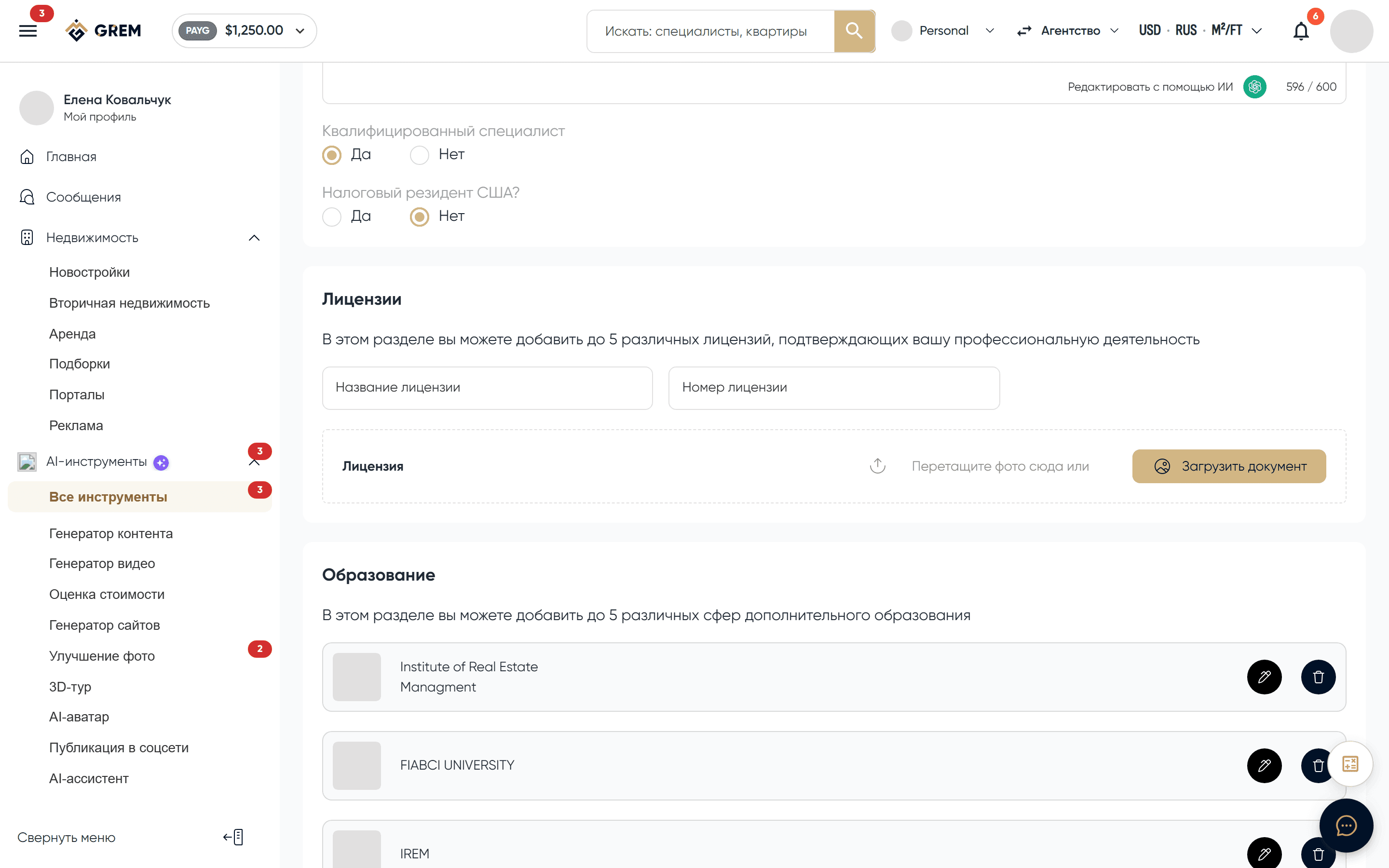
Task: Open the PAYG balance dropdown
Action: tap(244, 31)
